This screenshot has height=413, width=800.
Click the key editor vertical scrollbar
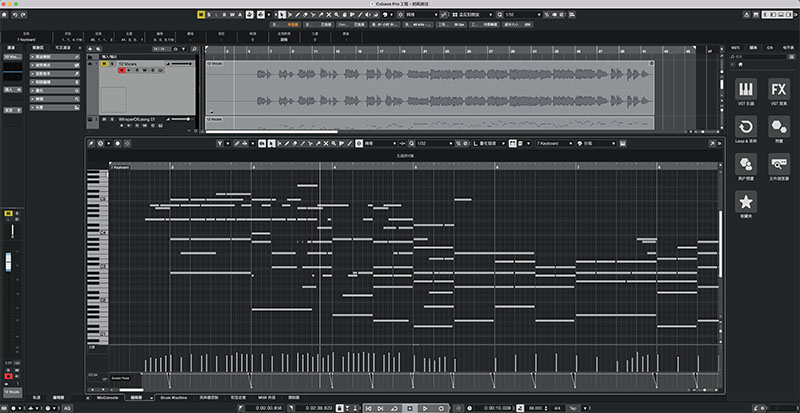[x=720, y=244]
